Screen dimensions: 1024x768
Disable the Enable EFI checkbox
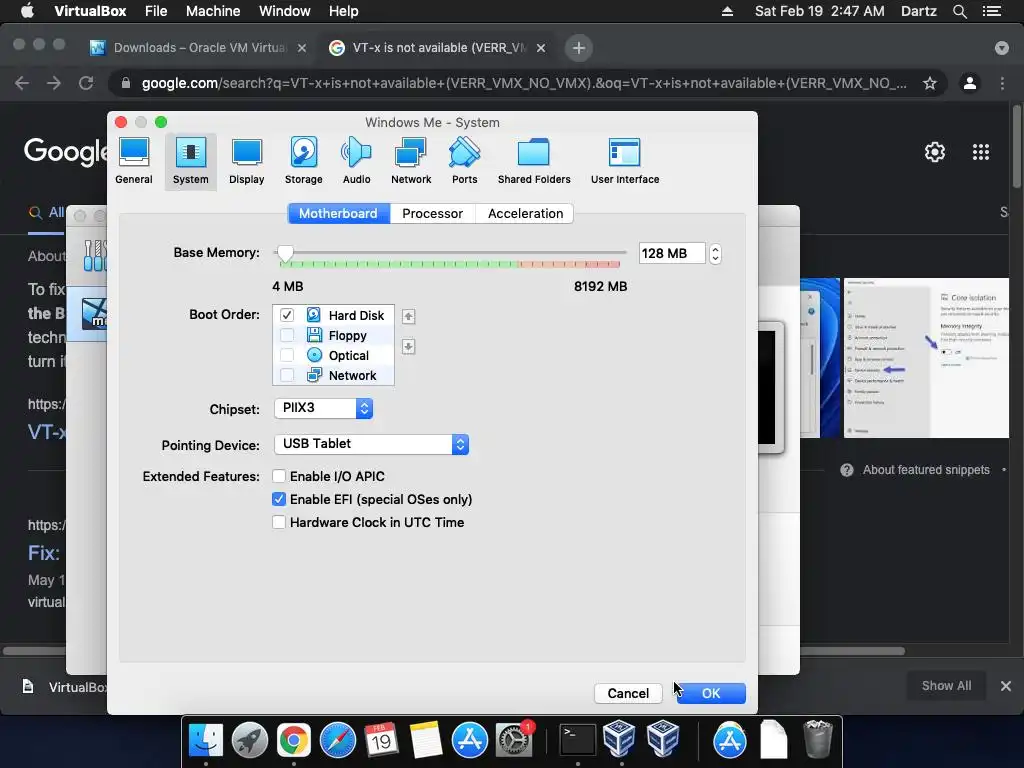pyautogui.click(x=279, y=499)
